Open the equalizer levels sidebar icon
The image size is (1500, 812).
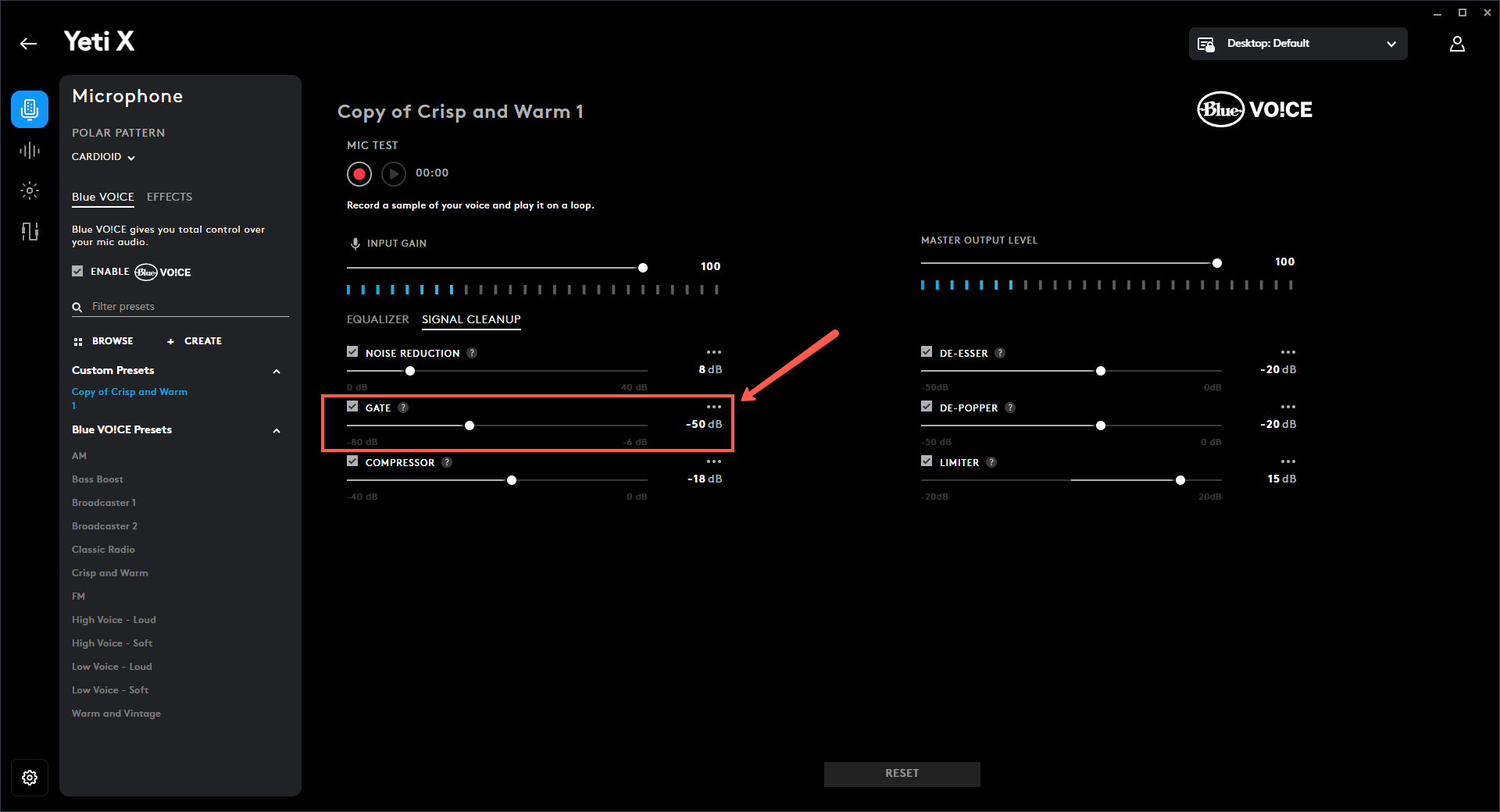click(x=30, y=231)
